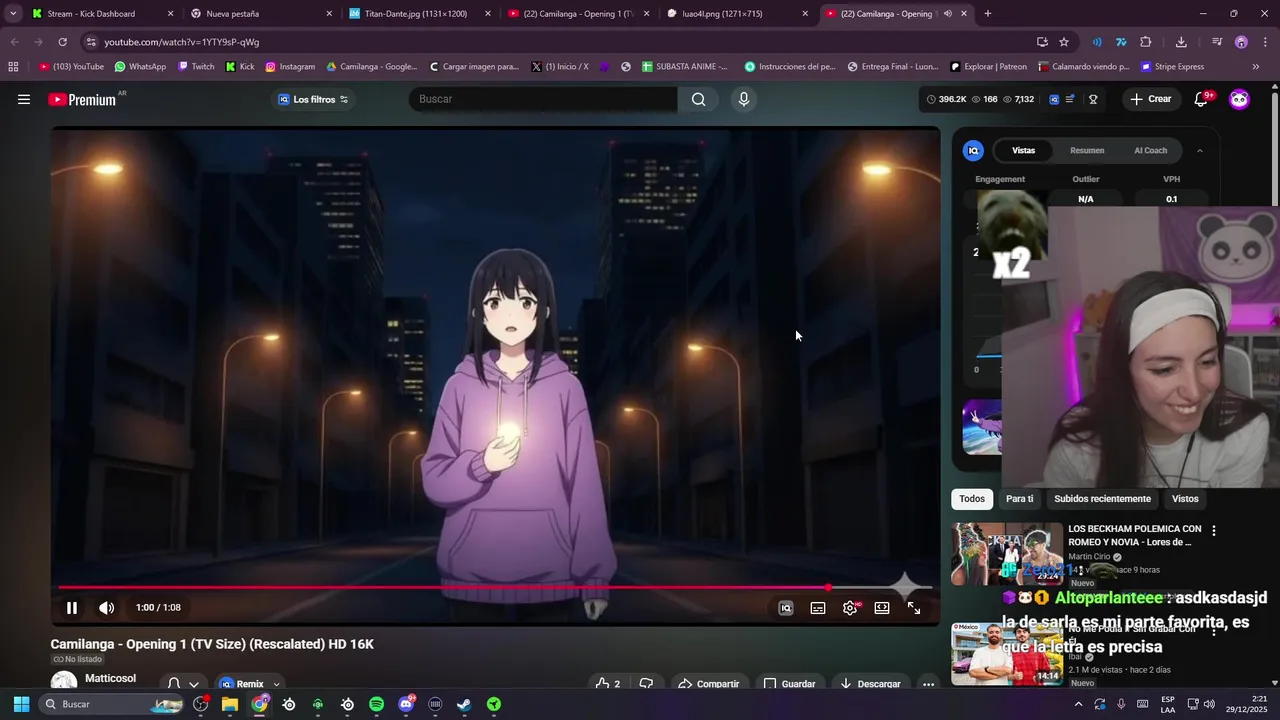
Task: Open Spotify from the taskbar
Action: coord(376,704)
